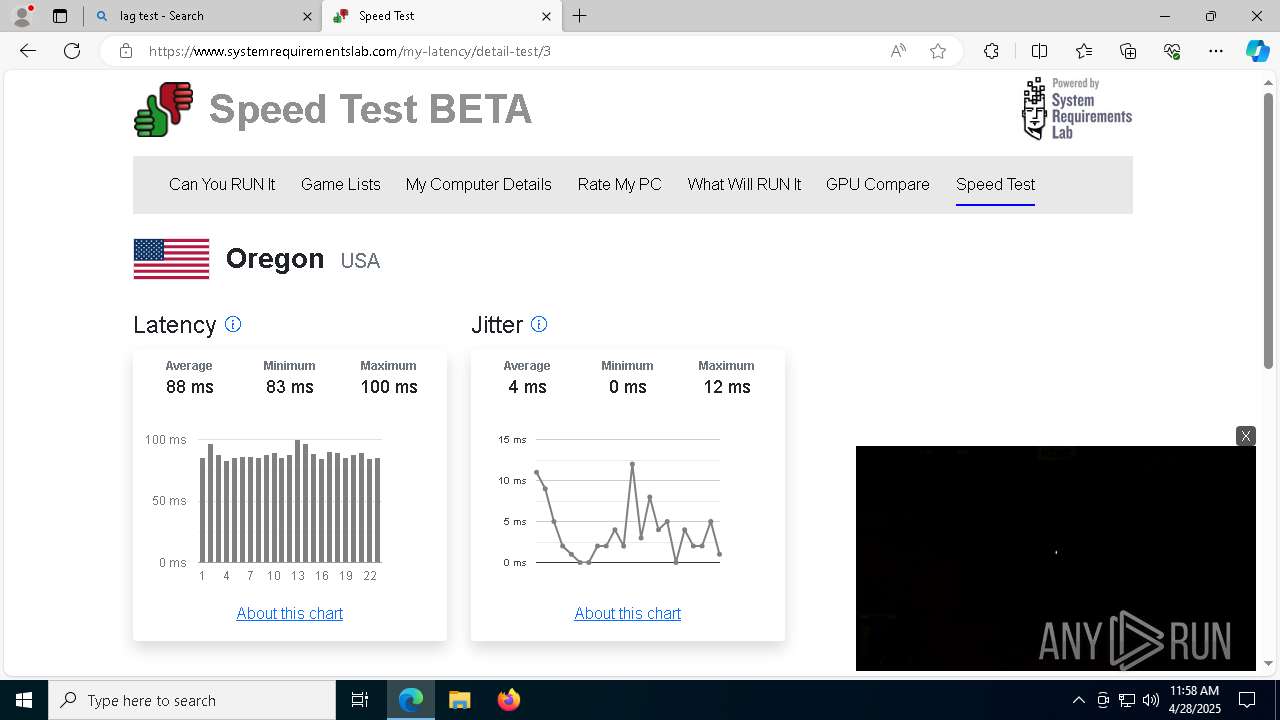This screenshot has height=720, width=1280.
Task: Click the Speed Test thumbs logo
Action: (x=164, y=109)
